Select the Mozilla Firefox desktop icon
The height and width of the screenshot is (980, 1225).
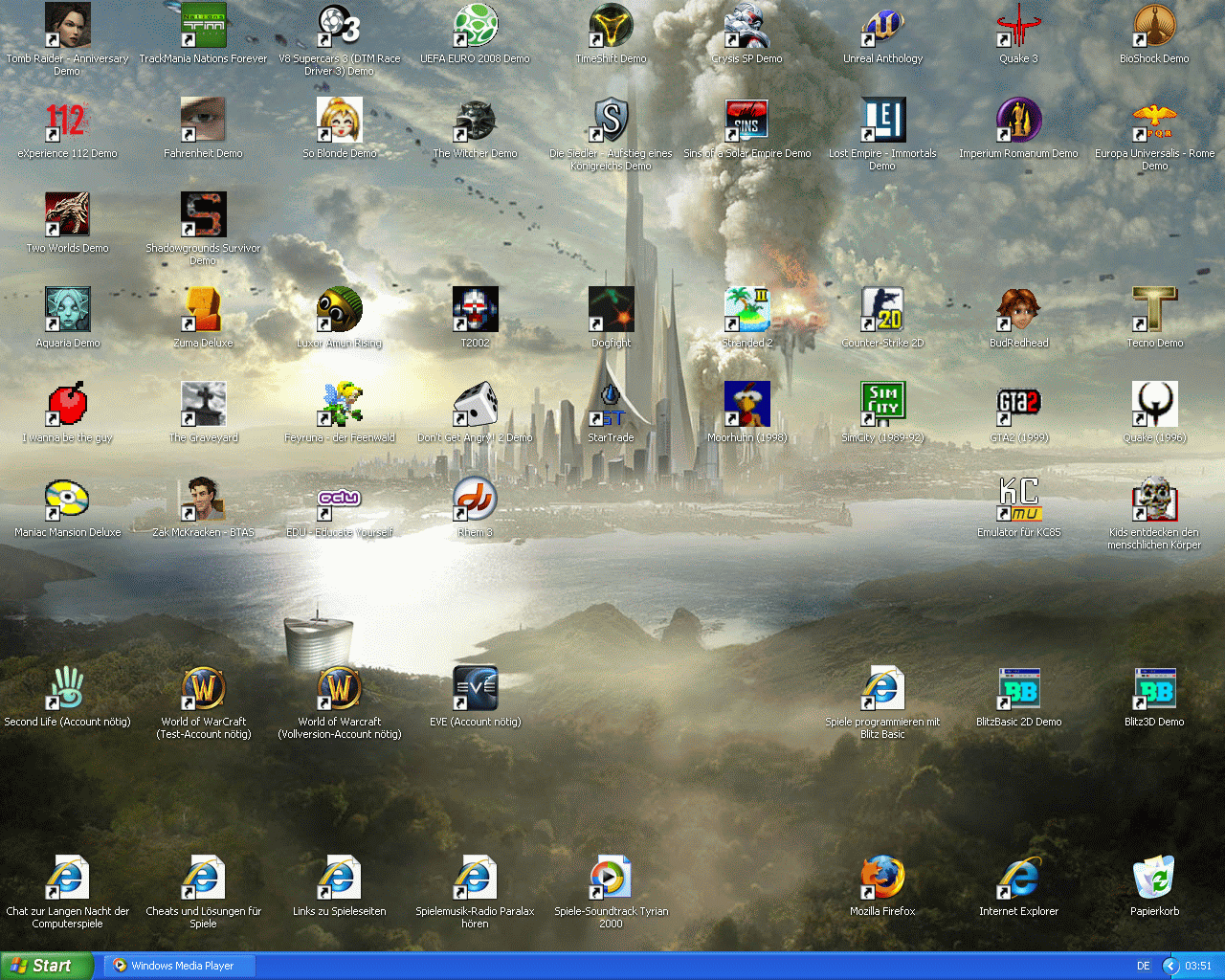[x=882, y=879]
